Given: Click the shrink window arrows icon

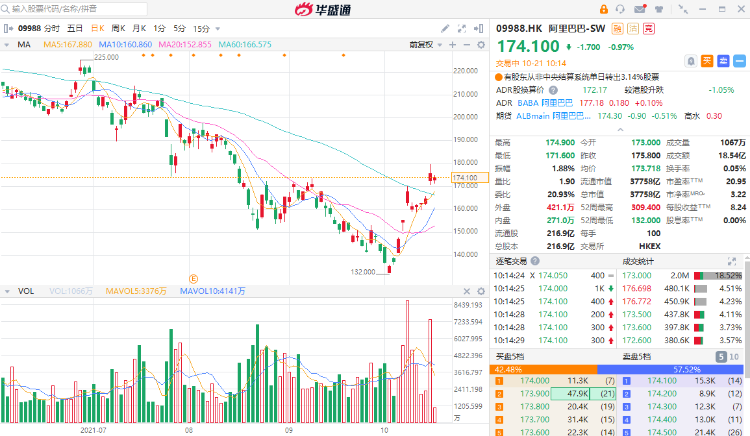Looking at the screenshot, I should 683,9.
